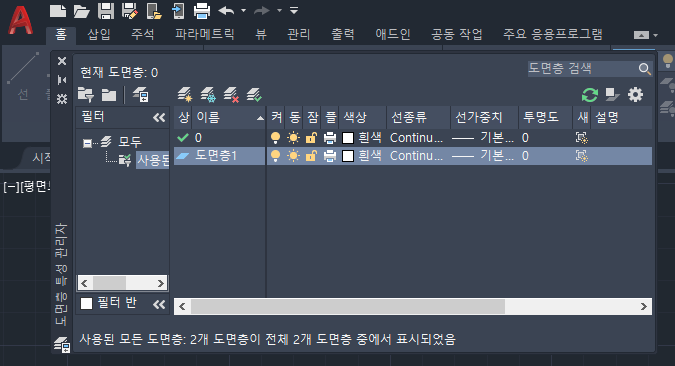This screenshot has width=675, height=366.
Task: Open the 주요 응용프로그램 ribbon tab
Action: [553, 34]
